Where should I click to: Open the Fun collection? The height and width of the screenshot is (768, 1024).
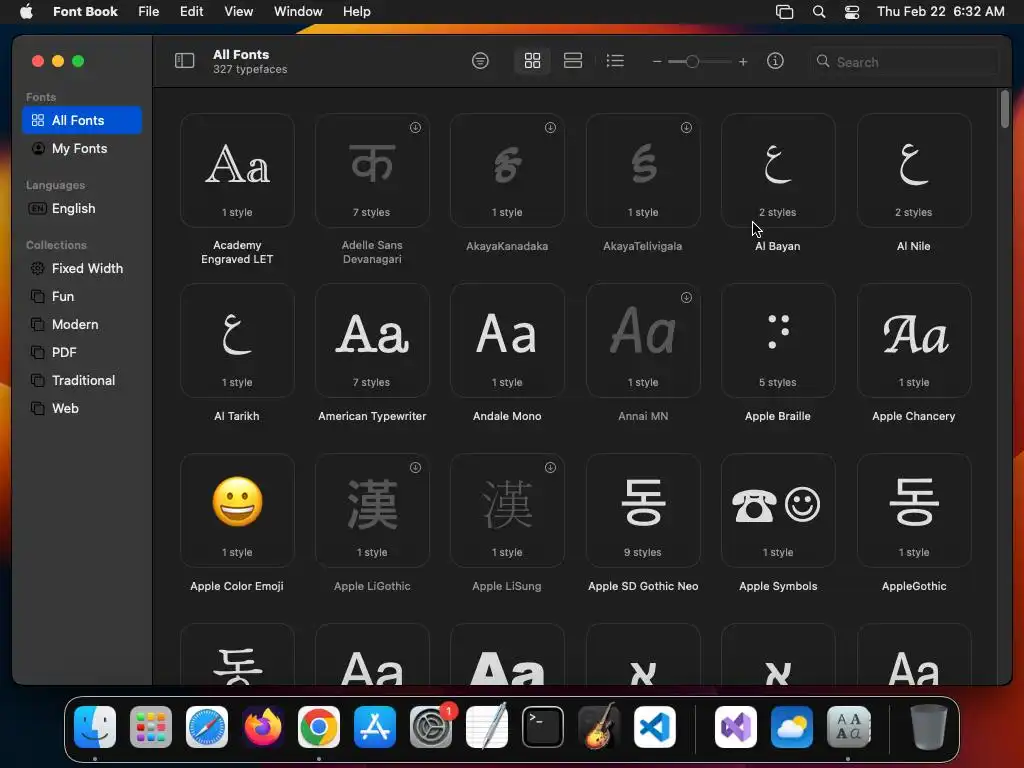[x=82, y=296]
